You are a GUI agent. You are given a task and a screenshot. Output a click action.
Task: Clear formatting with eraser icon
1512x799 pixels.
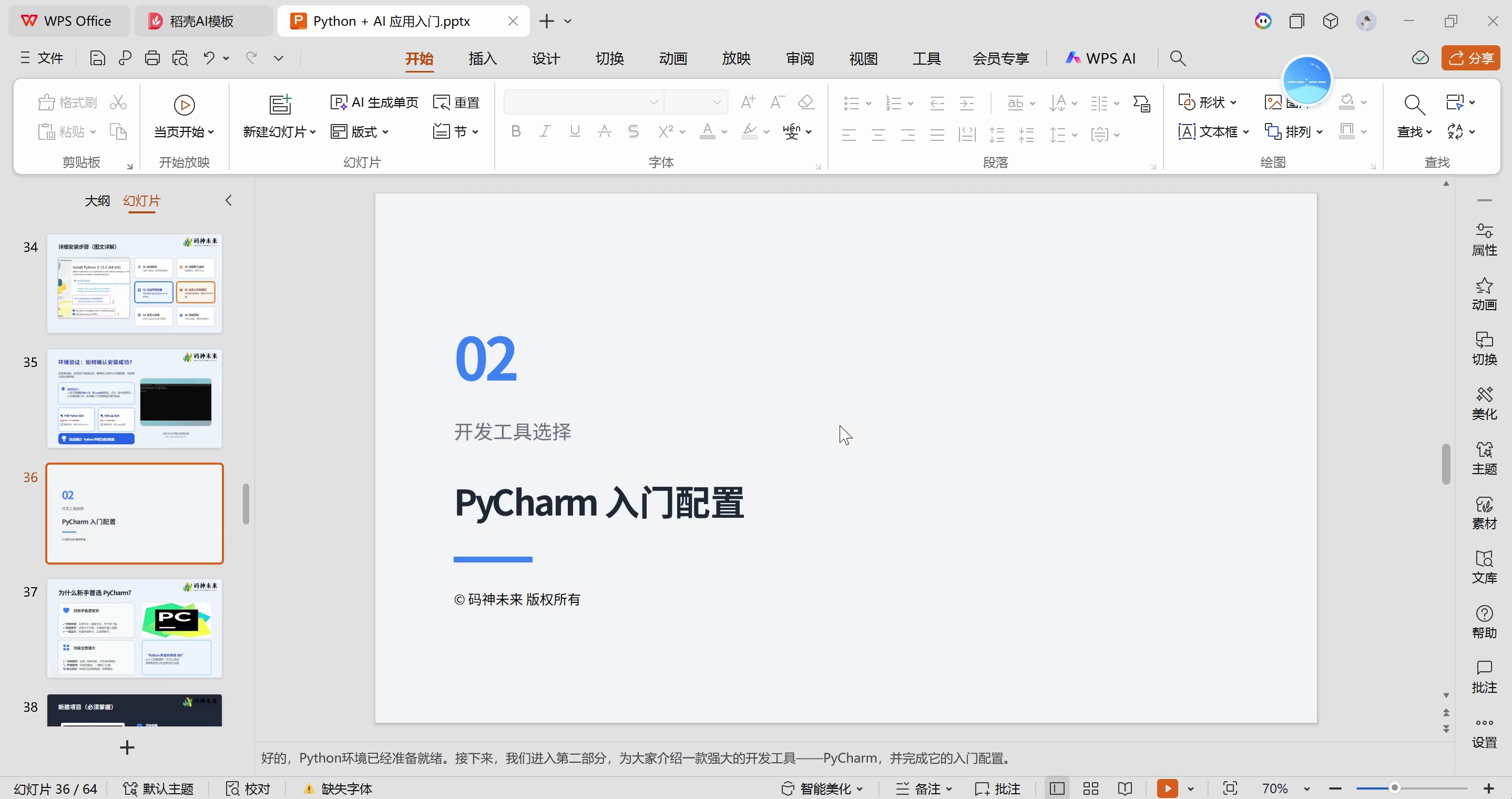(x=806, y=102)
